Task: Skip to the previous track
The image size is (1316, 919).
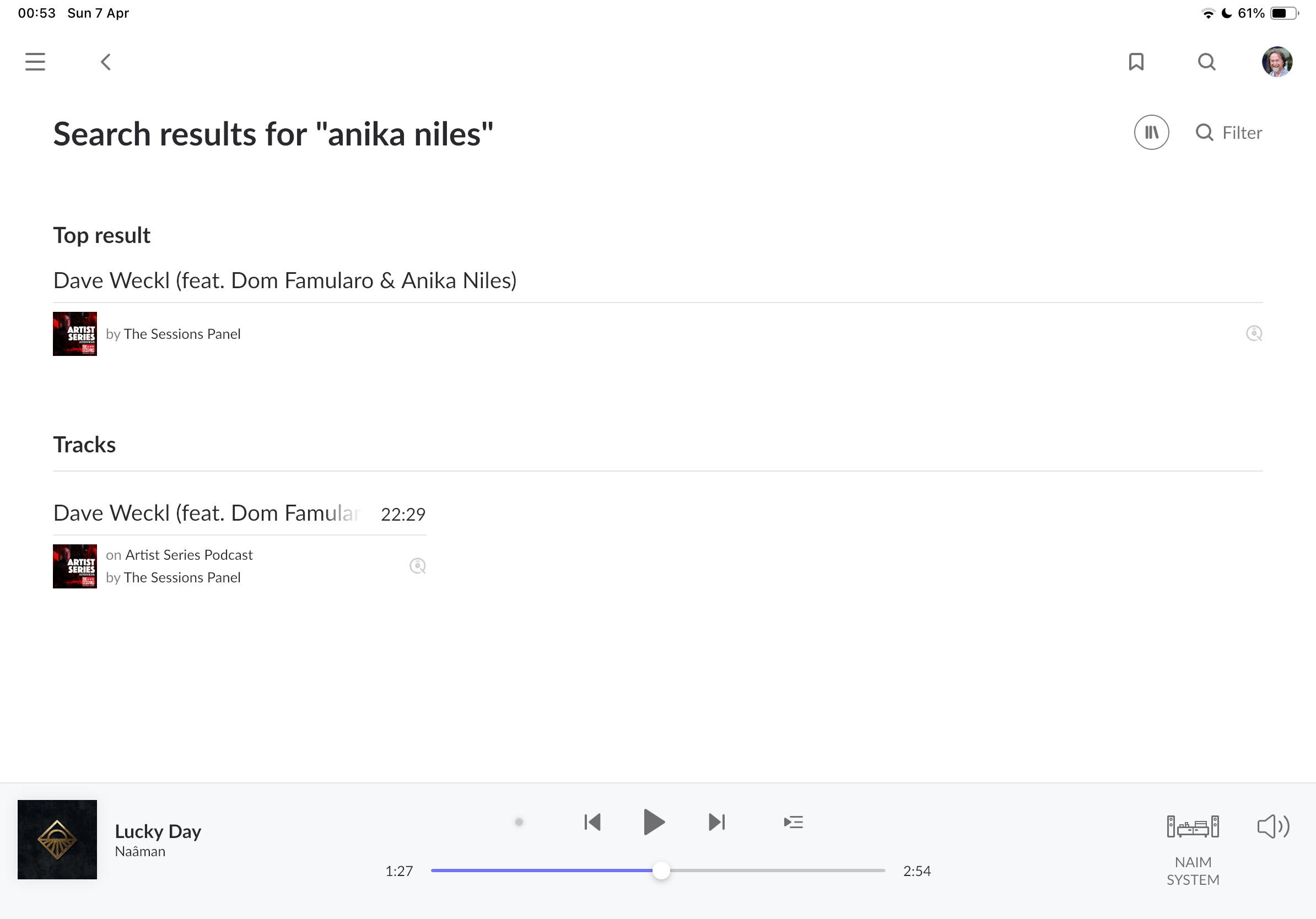Action: 592,822
